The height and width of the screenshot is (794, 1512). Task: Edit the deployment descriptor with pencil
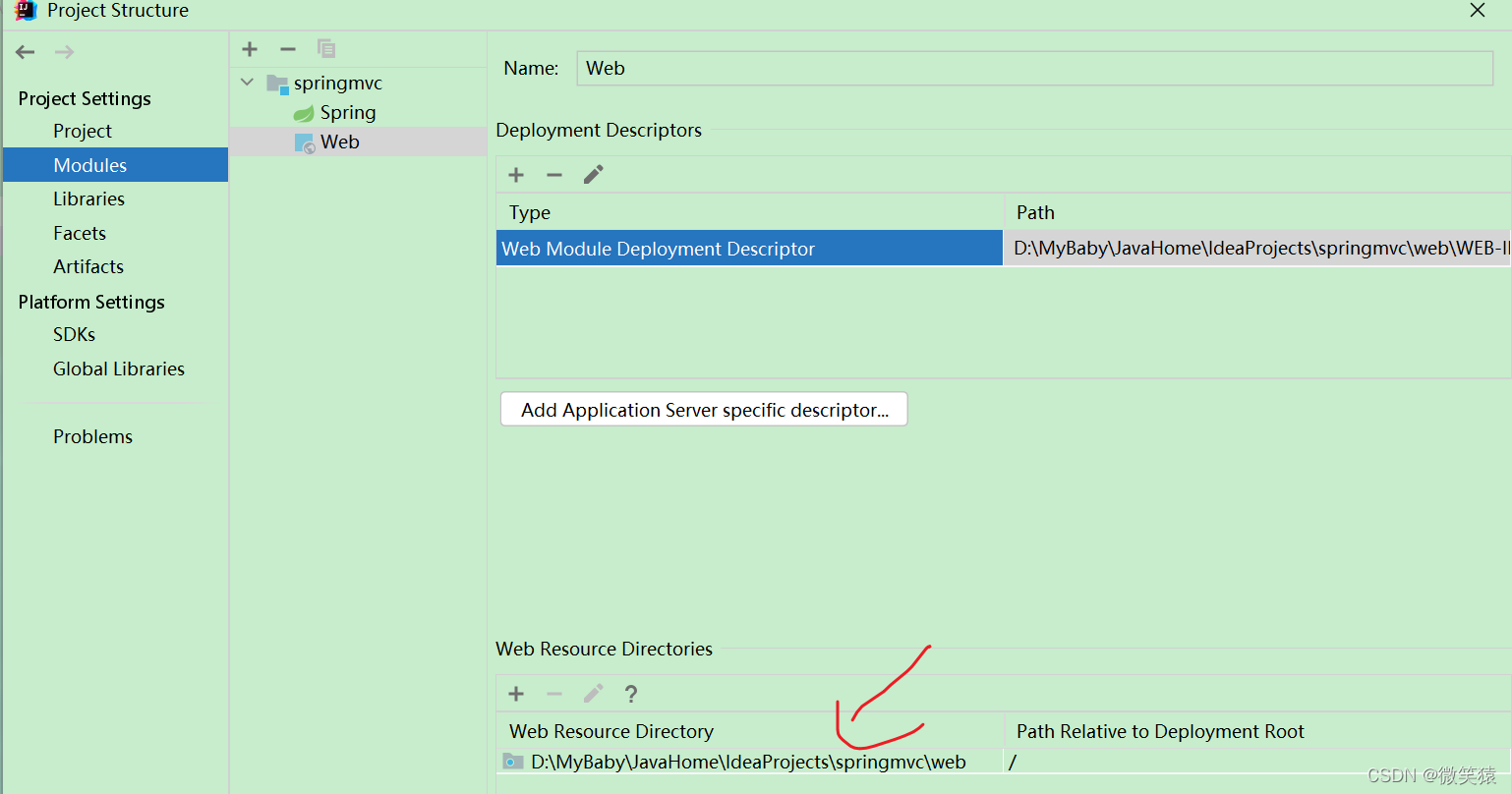click(x=593, y=175)
